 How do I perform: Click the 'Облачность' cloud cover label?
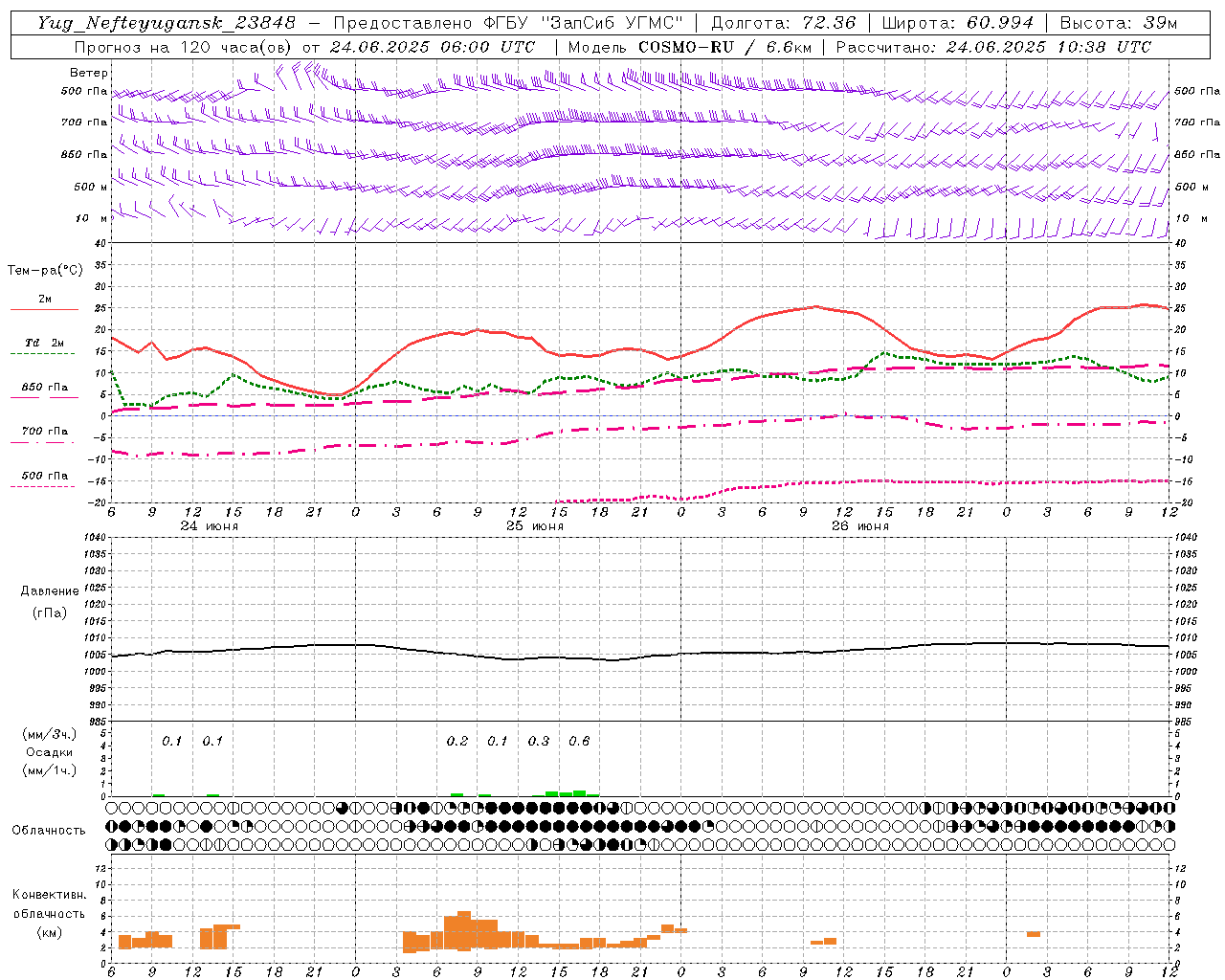pos(49,830)
